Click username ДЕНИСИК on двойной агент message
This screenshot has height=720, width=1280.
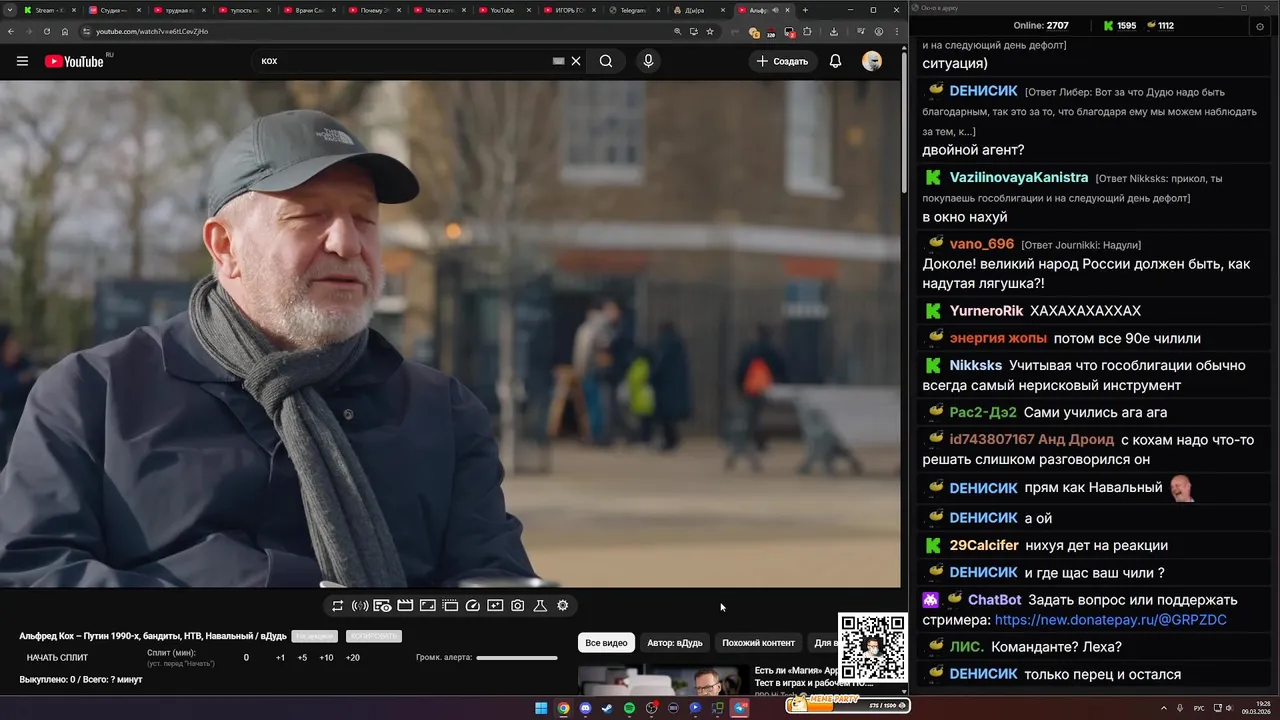point(983,91)
